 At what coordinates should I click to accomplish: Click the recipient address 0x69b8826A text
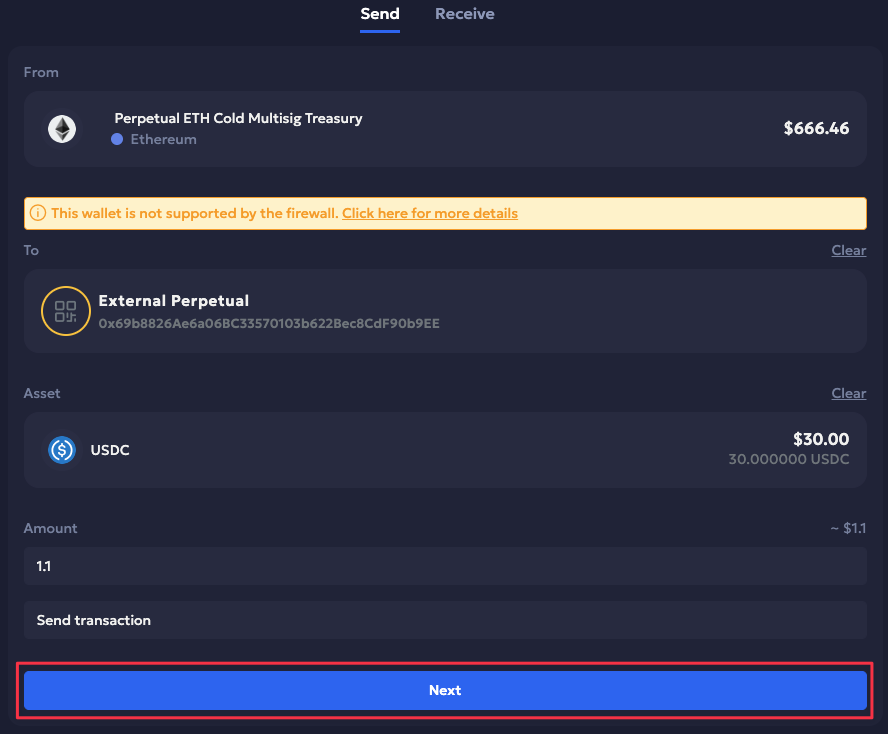click(269, 323)
